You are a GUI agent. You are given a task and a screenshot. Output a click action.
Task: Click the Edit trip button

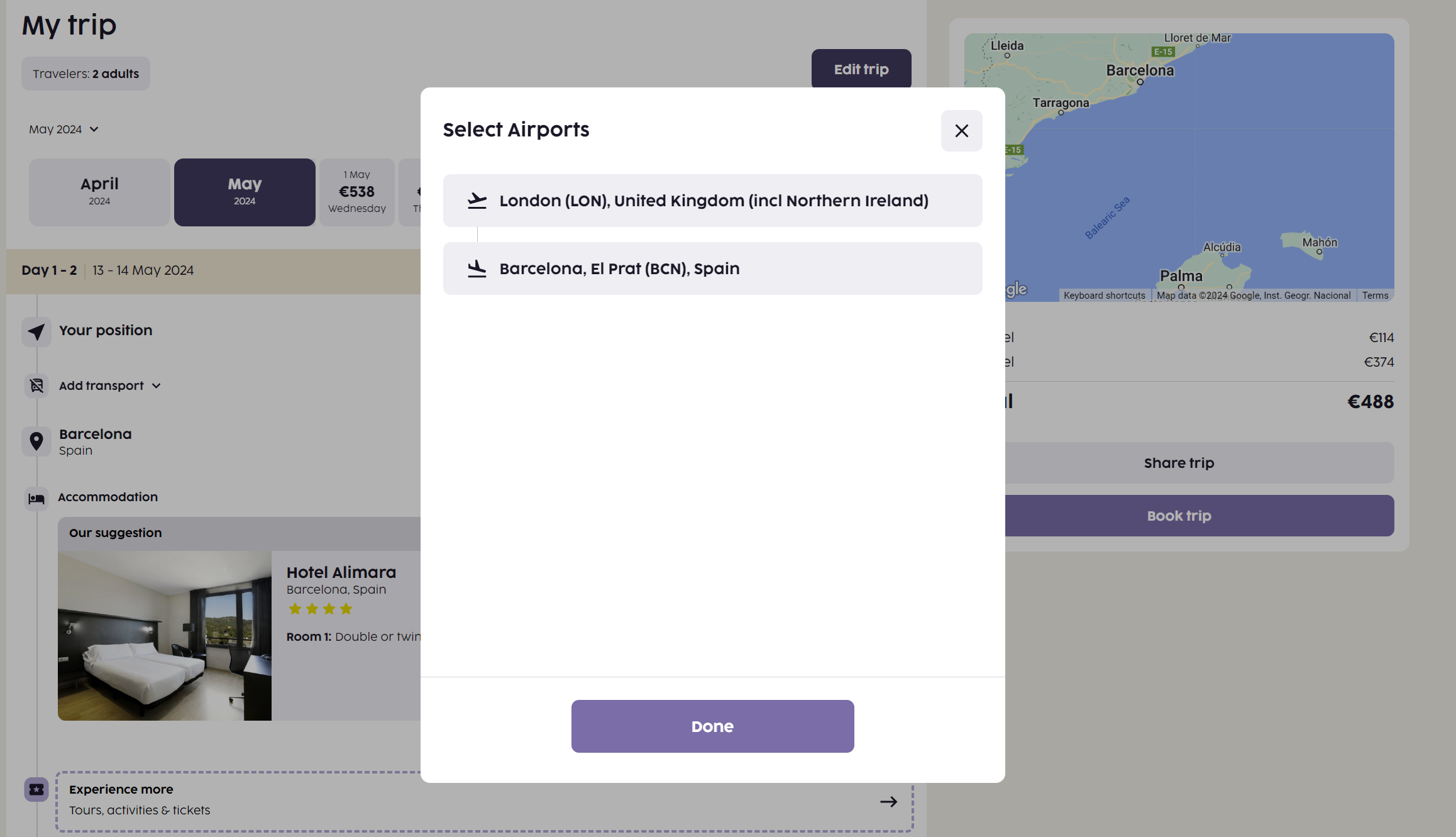(861, 69)
